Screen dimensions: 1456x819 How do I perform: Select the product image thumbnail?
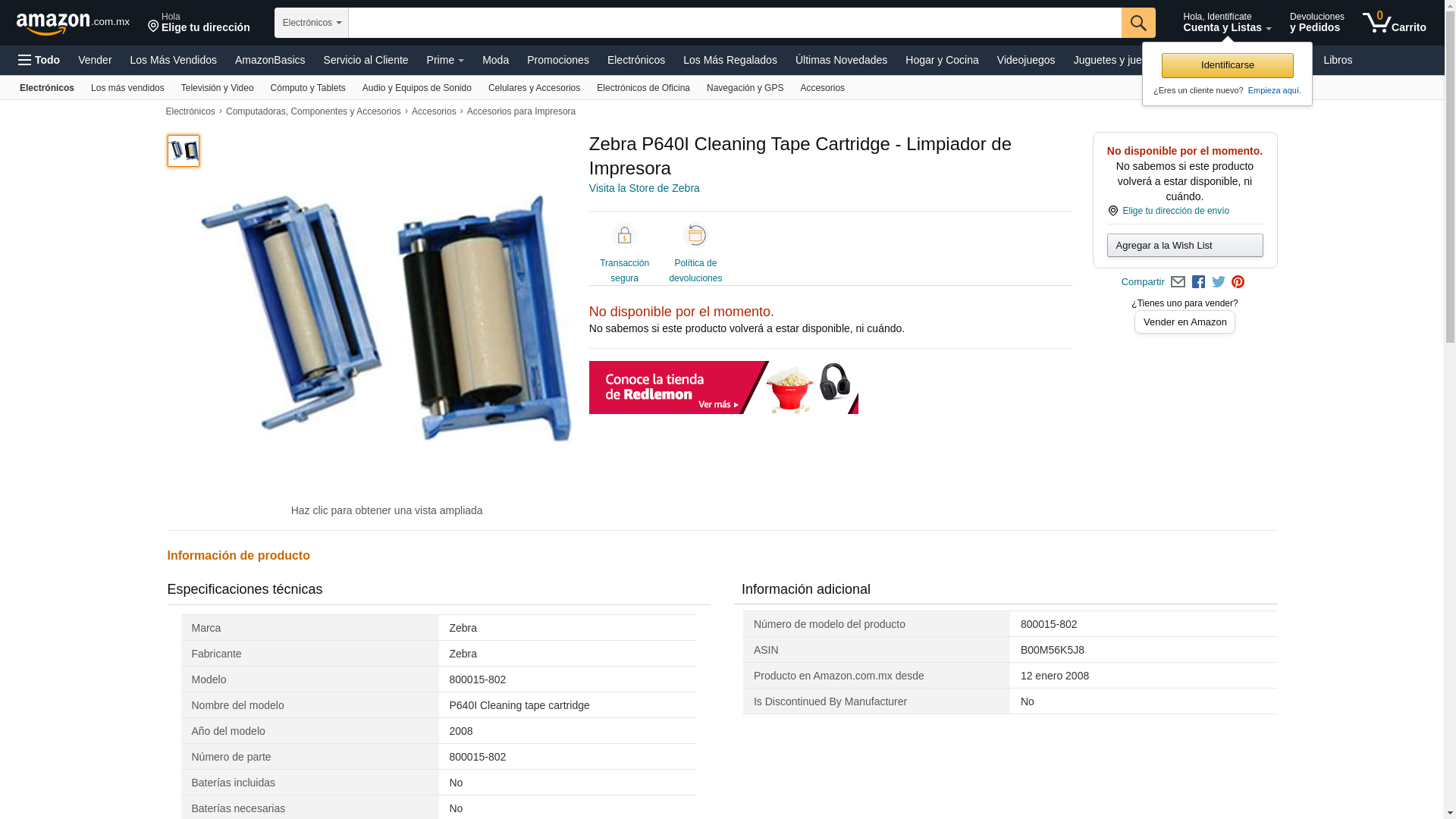(184, 151)
